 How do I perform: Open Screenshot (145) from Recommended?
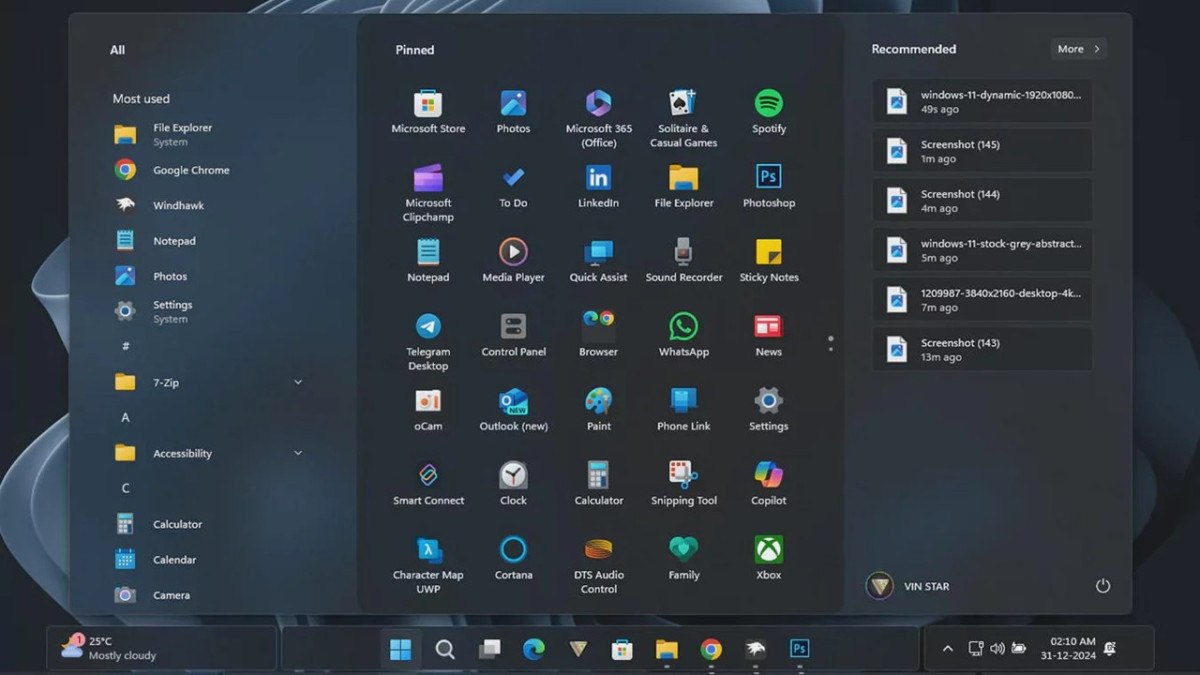pos(981,150)
